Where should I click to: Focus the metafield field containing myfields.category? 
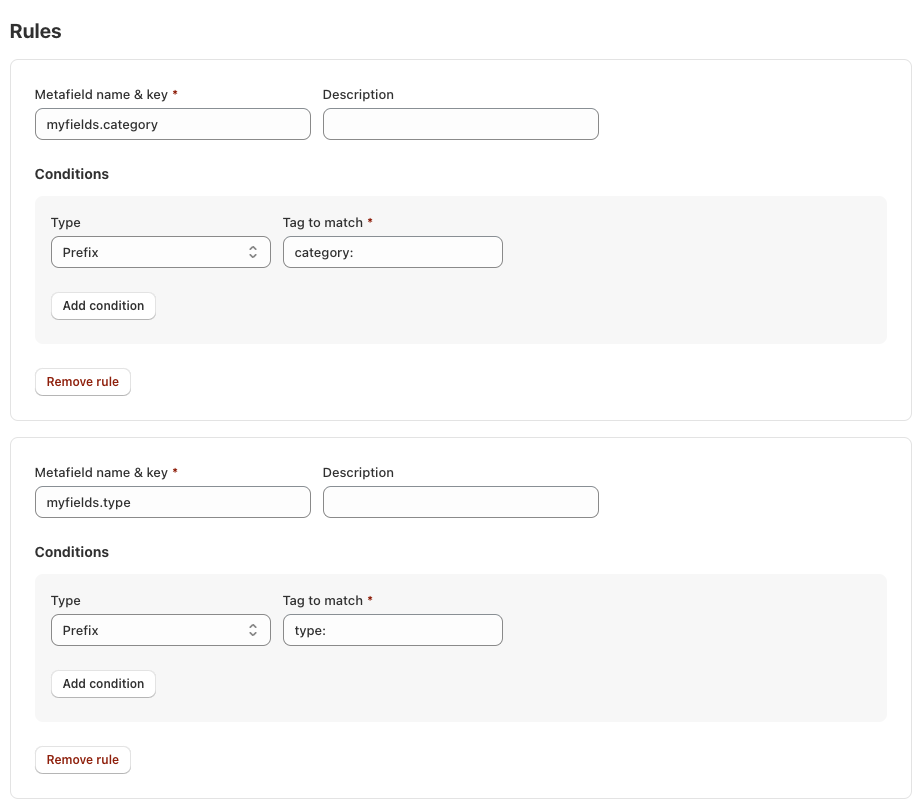tap(172, 125)
